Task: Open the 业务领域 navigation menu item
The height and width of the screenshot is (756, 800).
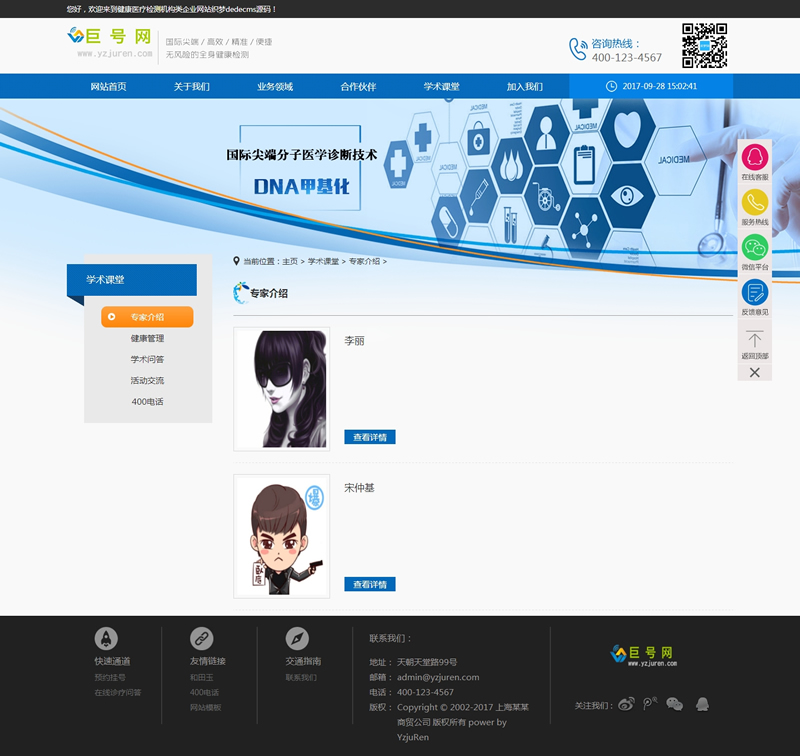Action: coord(275,87)
